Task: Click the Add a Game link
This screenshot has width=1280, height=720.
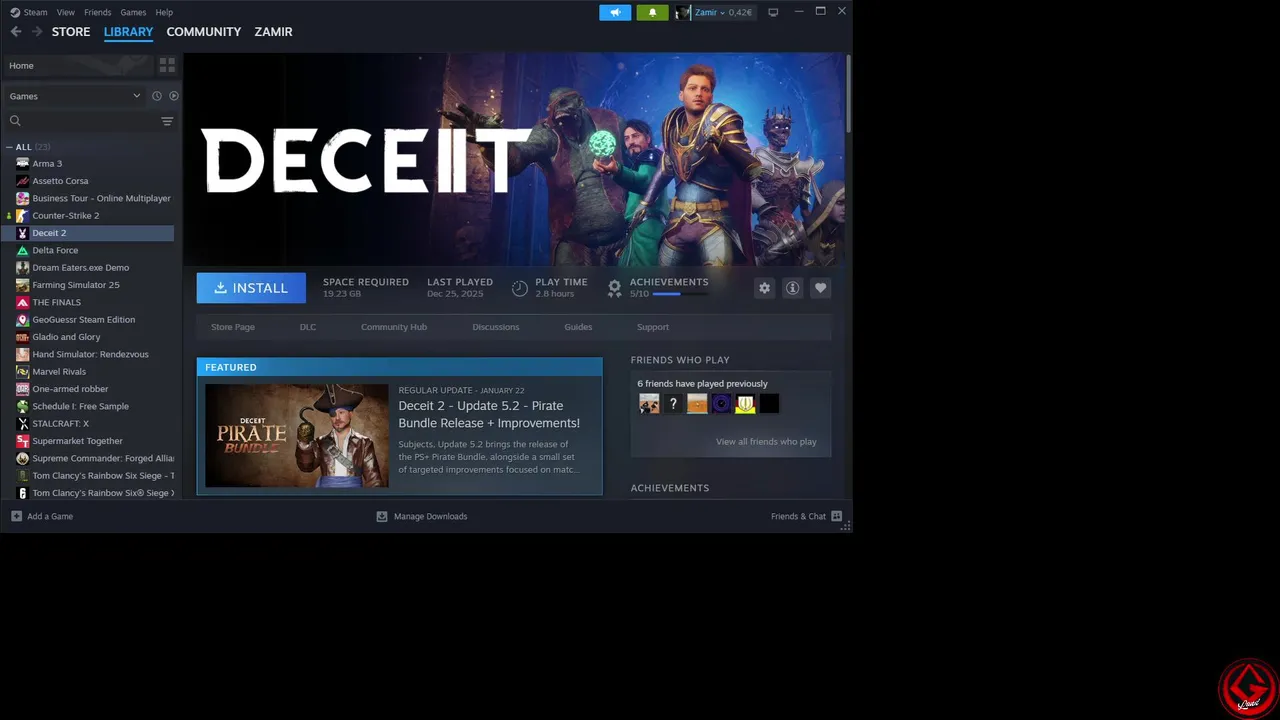Action: [x=50, y=516]
